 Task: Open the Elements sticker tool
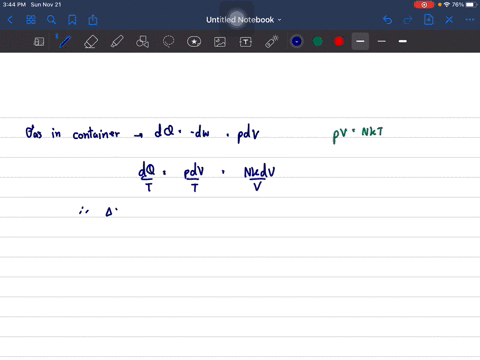194,42
